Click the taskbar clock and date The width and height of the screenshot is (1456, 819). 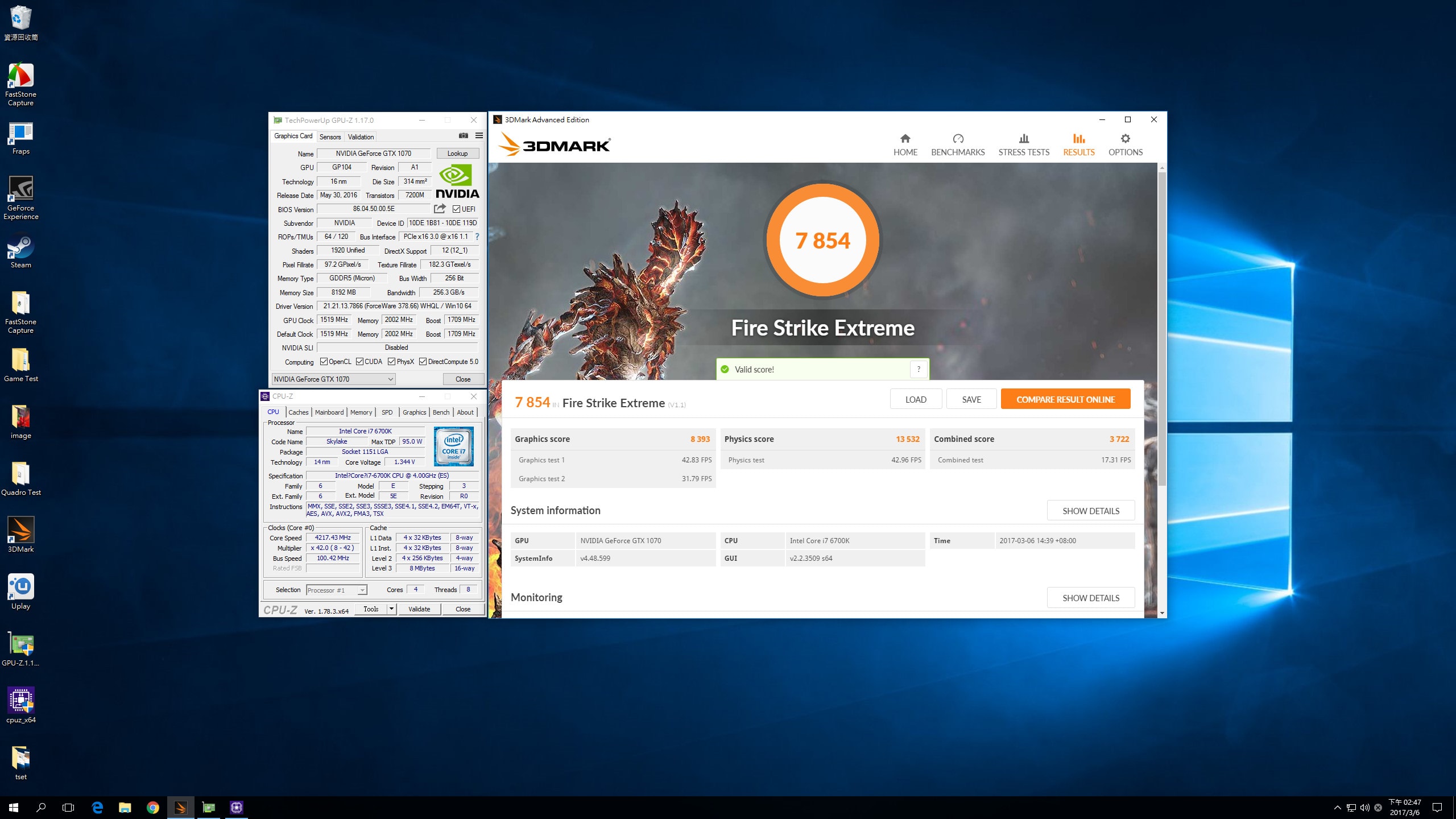(x=1405, y=807)
